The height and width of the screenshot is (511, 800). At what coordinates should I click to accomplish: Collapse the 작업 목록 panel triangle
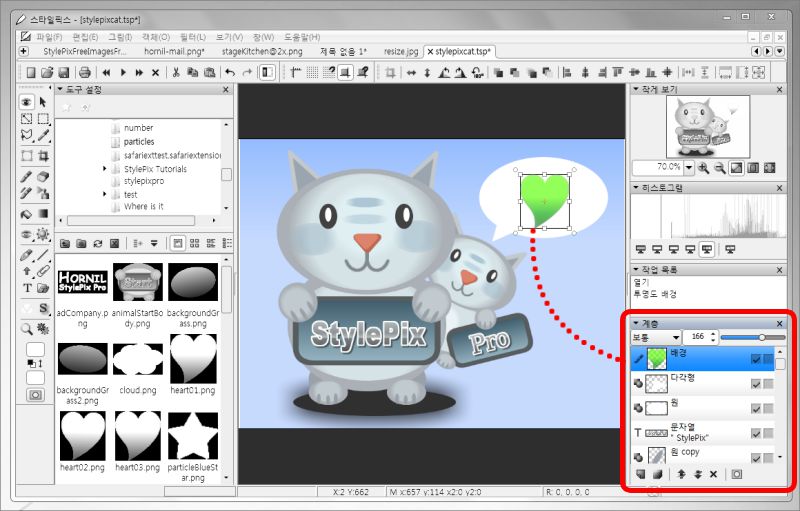pos(636,269)
